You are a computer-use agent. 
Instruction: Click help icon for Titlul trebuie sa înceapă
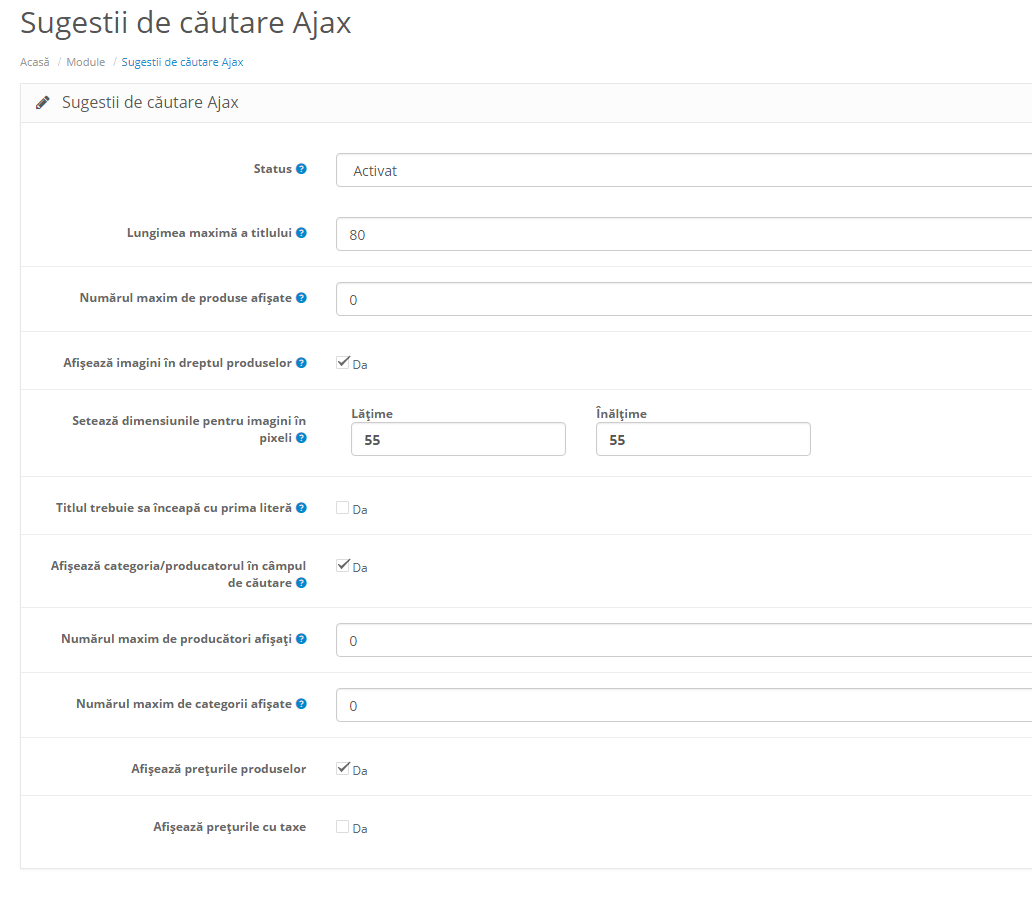302,507
